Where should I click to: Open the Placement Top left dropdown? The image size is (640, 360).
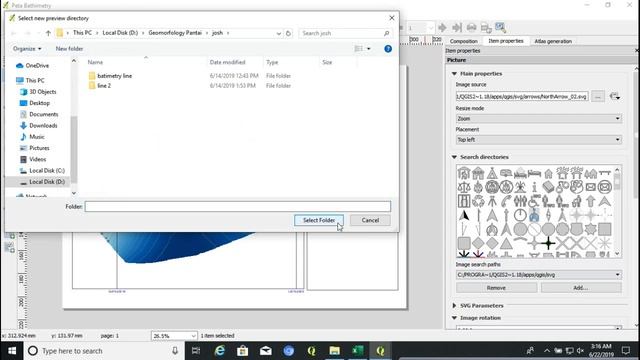click(x=539, y=140)
